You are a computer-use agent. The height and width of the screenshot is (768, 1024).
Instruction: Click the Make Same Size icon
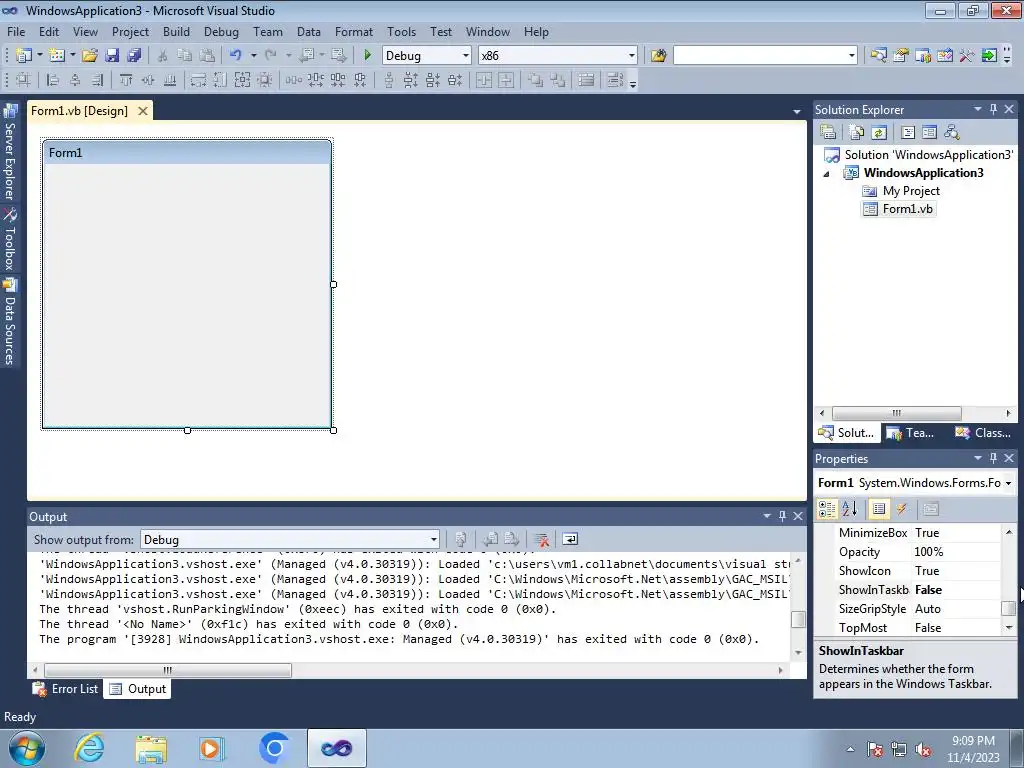(x=242, y=80)
